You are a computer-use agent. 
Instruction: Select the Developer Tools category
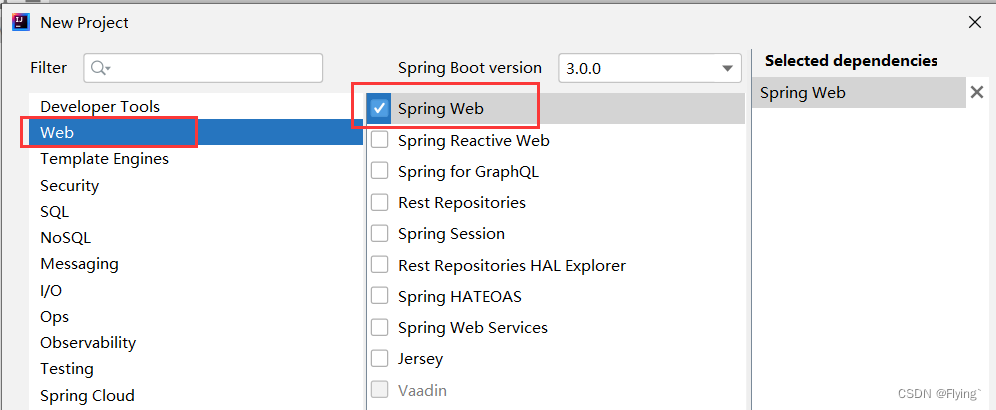[197, 106]
